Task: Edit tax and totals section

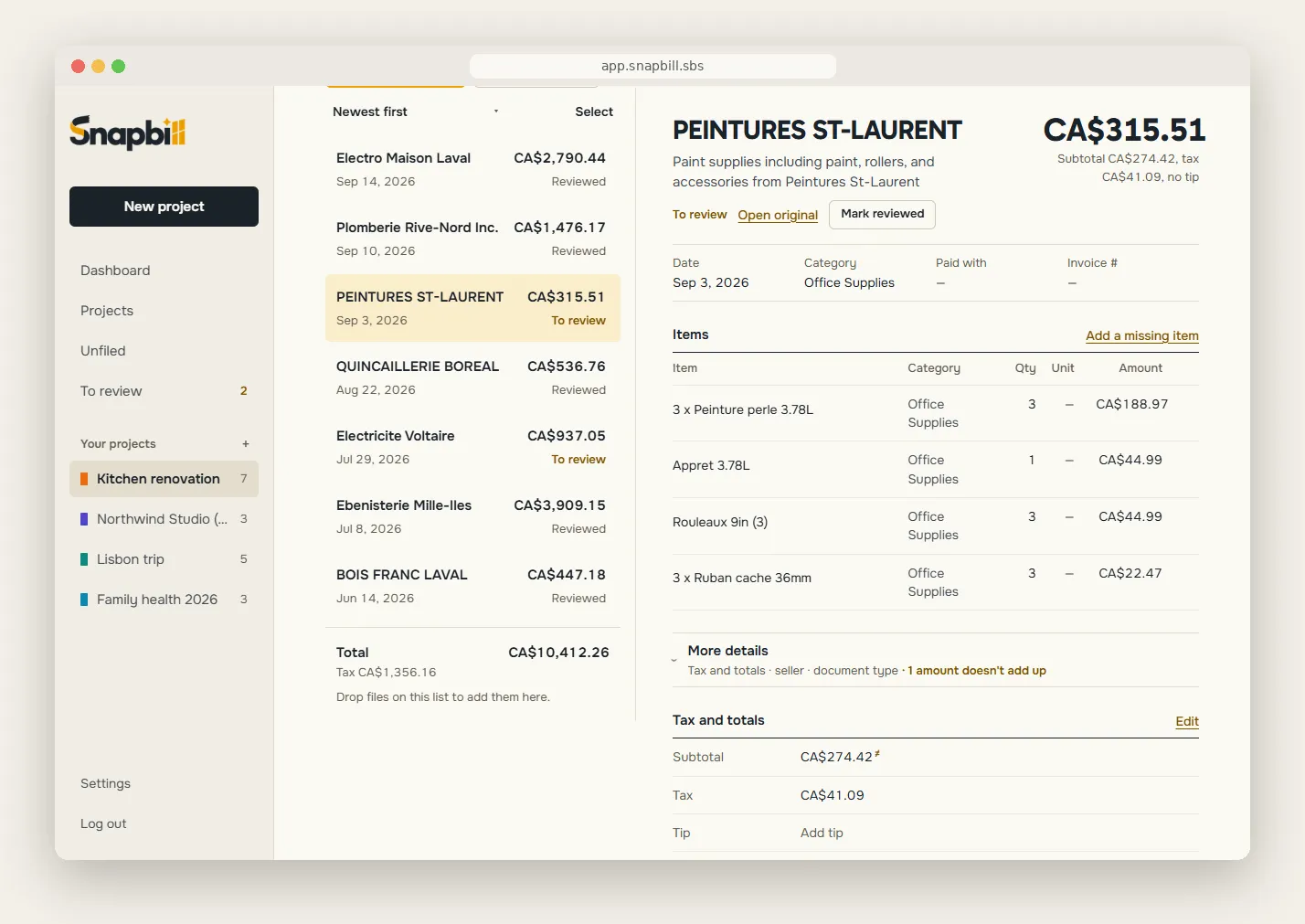Action: tap(1187, 721)
